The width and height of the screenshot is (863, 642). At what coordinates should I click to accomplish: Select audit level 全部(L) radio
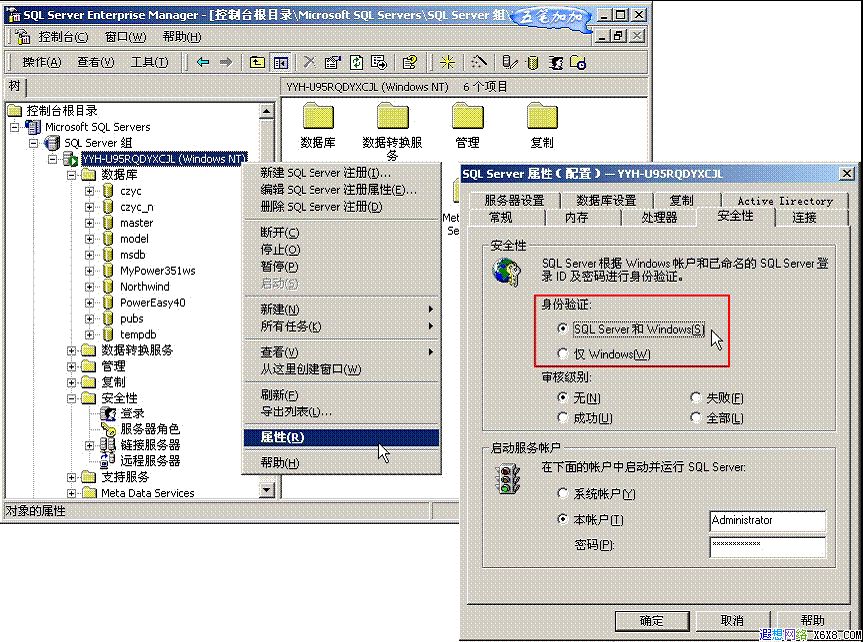point(695,417)
